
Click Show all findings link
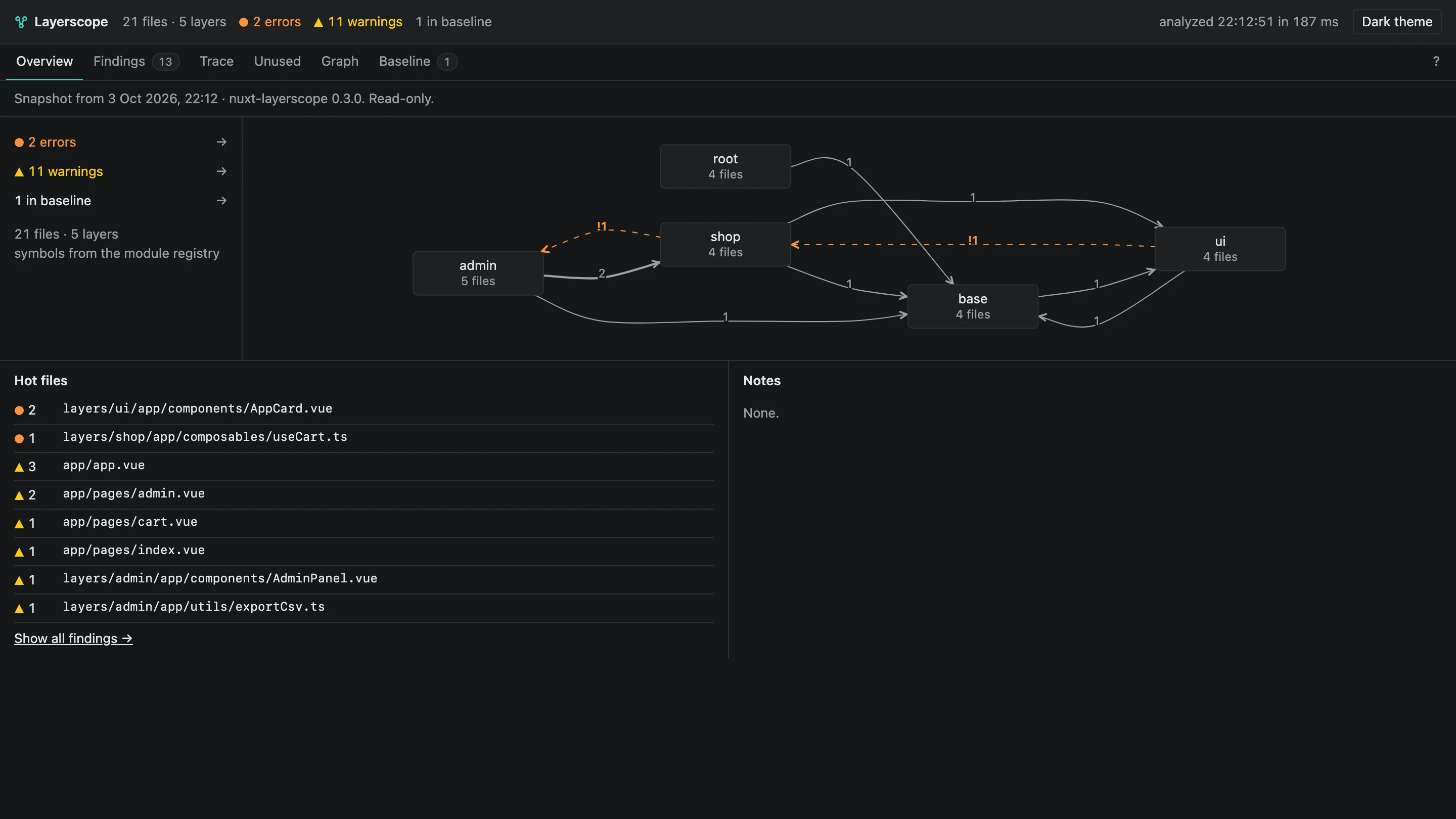(73, 639)
